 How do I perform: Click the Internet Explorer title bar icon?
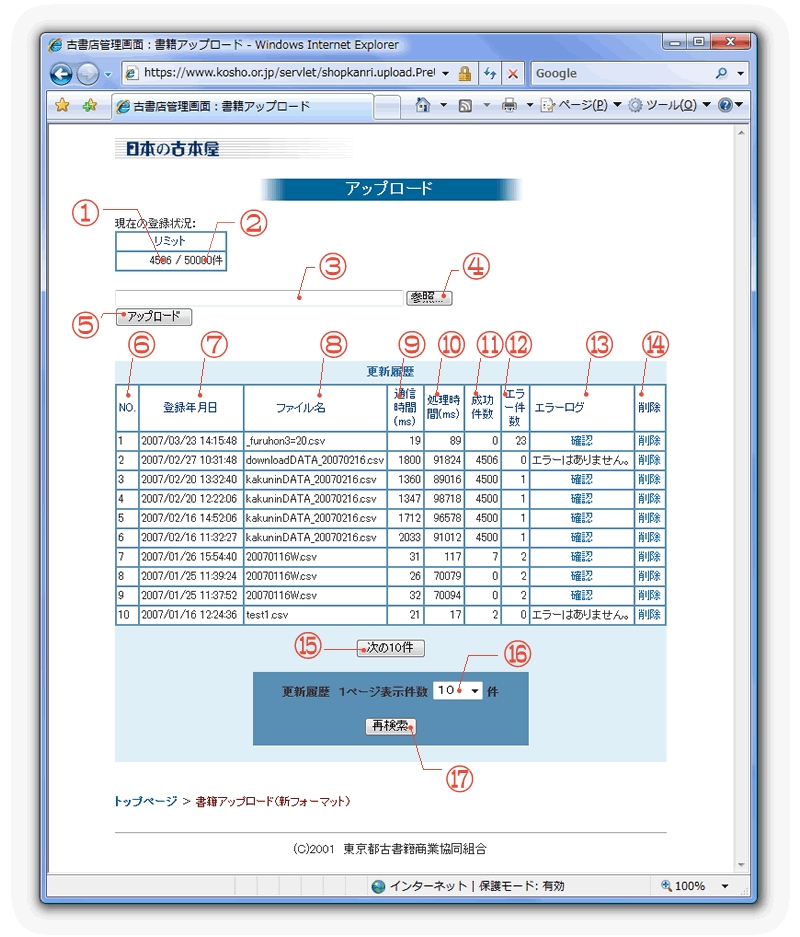pos(56,45)
